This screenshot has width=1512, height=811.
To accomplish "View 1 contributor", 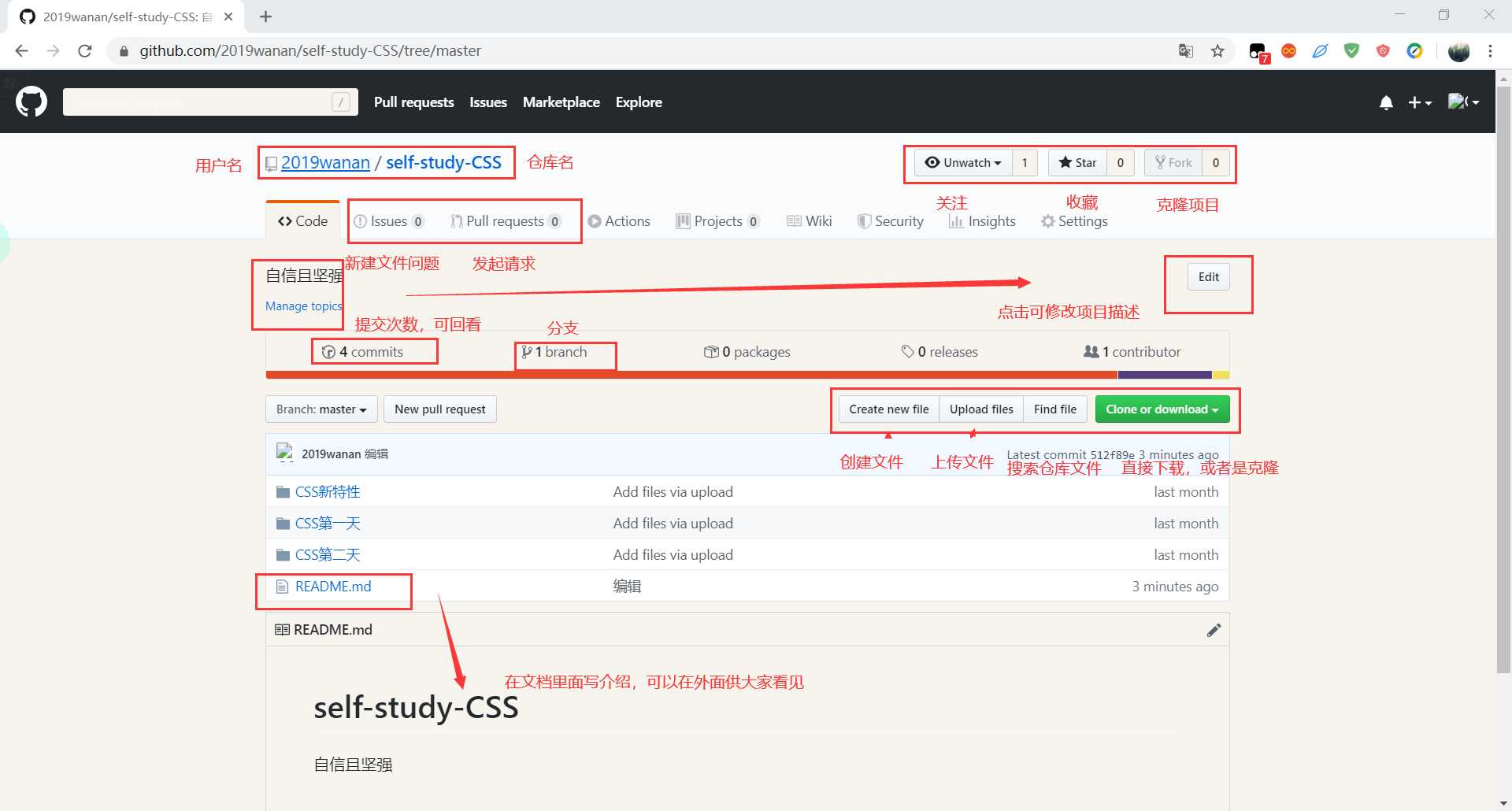I will pos(1132,352).
